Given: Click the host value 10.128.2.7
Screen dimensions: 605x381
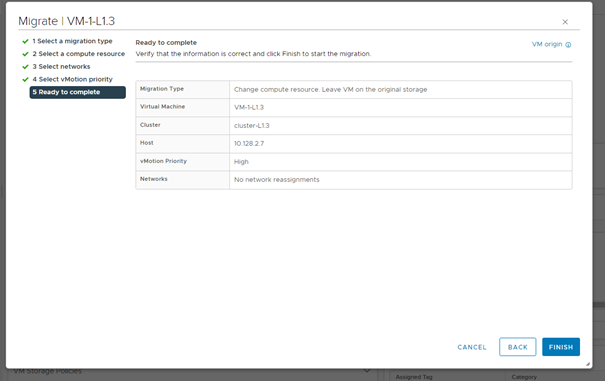Looking at the screenshot, I should click(x=249, y=144).
